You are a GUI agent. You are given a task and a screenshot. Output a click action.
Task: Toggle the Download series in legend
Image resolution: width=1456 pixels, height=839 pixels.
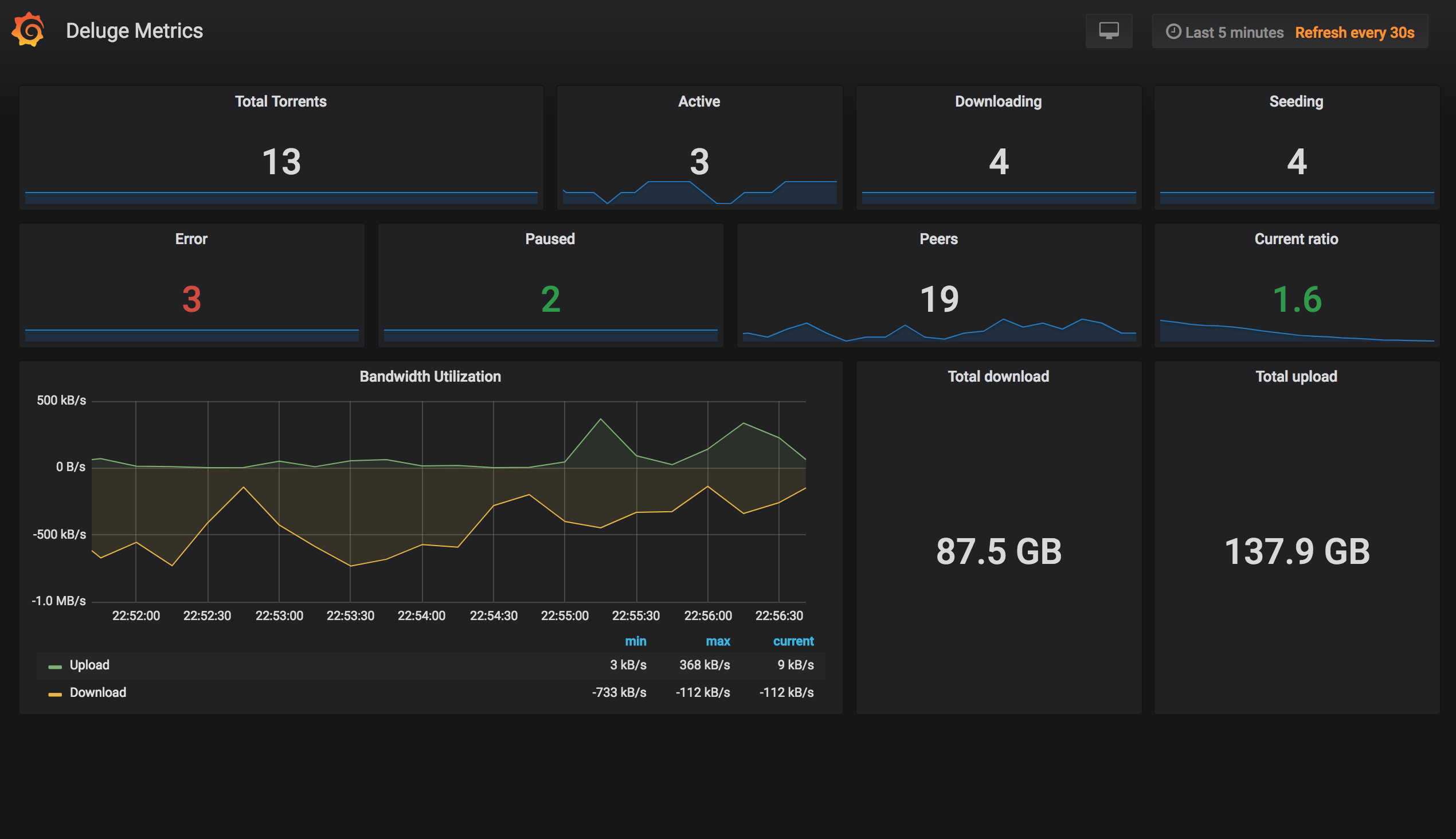(x=97, y=692)
